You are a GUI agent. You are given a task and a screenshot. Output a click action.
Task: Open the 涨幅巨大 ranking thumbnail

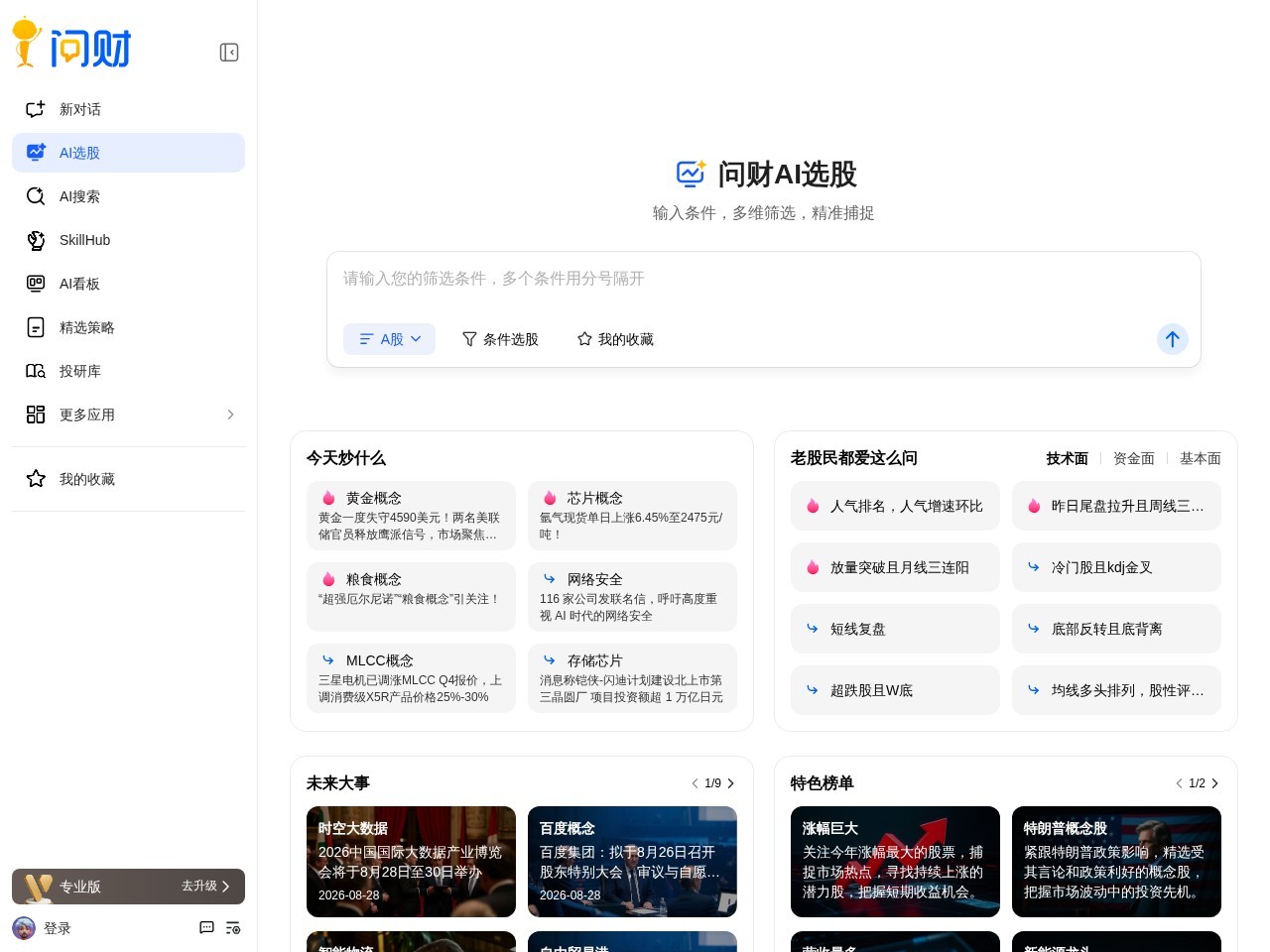[x=895, y=862]
